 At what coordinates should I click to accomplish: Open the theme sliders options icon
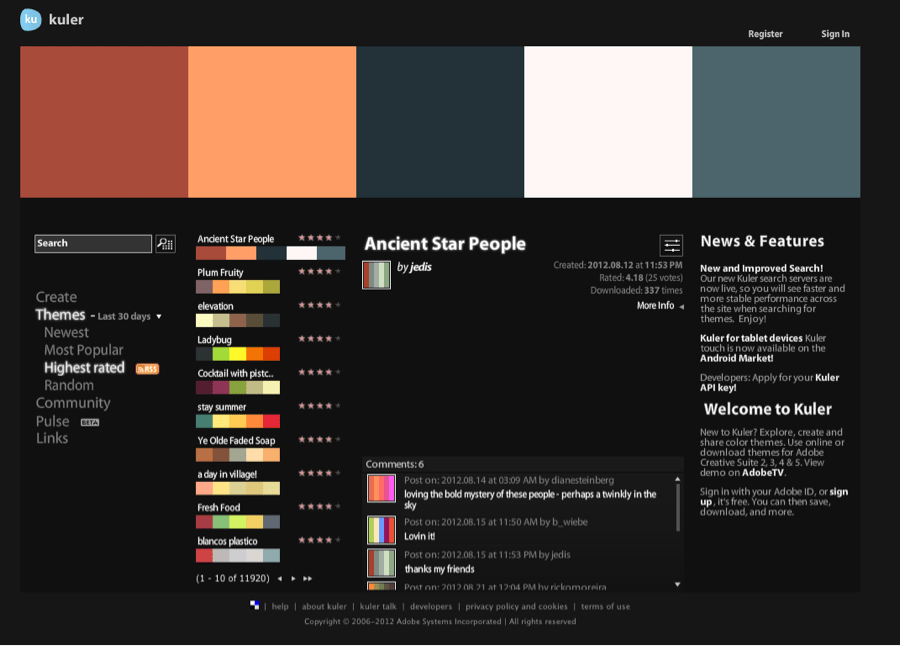click(x=671, y=246)
